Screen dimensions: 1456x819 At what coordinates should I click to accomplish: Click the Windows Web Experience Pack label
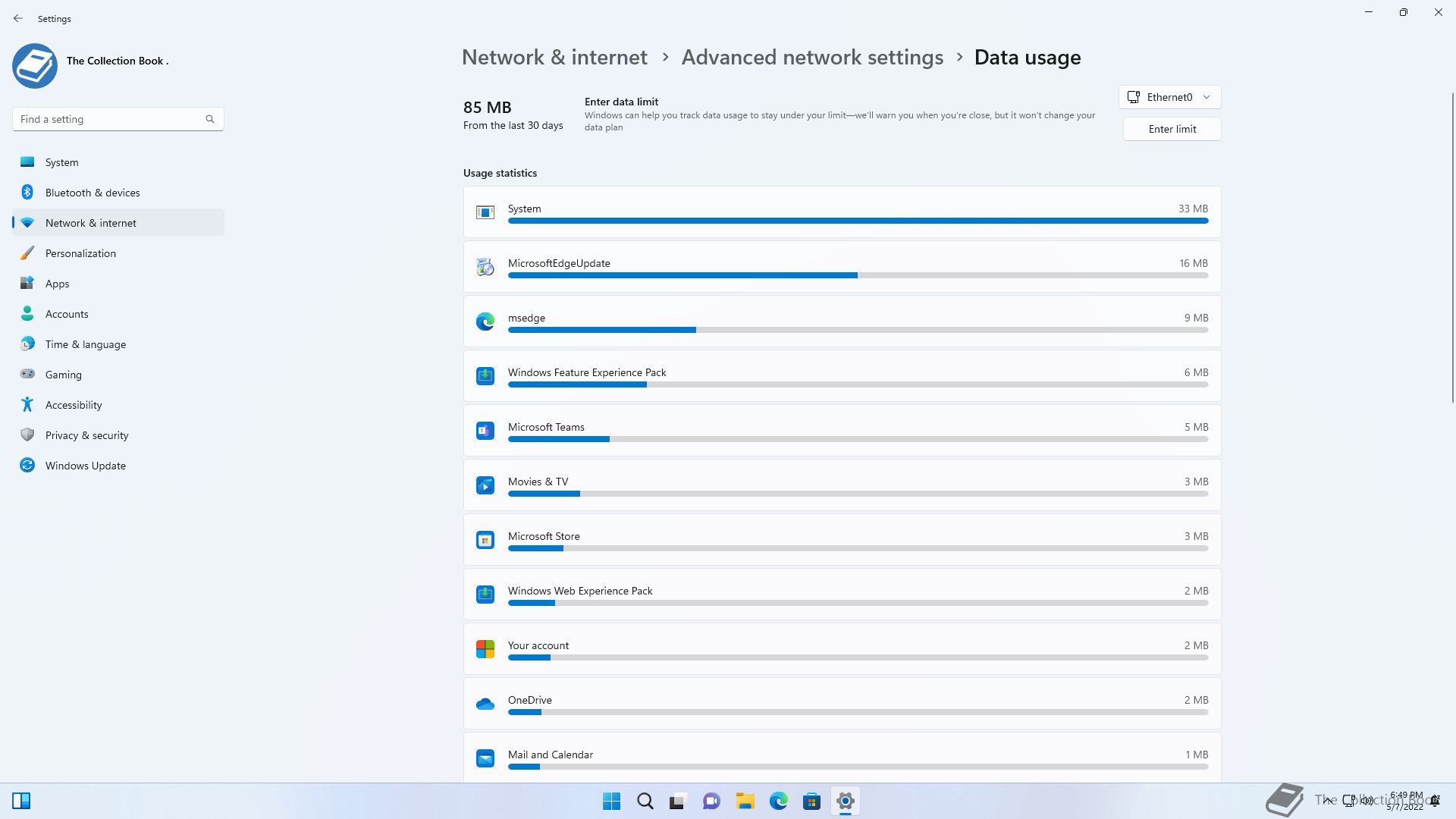[x=580, y=591]
